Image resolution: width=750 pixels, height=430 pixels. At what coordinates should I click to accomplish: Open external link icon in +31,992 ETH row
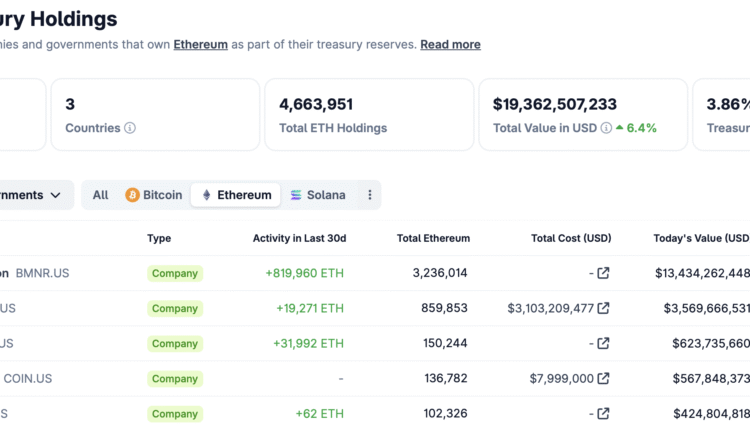[x=603, y=343]
